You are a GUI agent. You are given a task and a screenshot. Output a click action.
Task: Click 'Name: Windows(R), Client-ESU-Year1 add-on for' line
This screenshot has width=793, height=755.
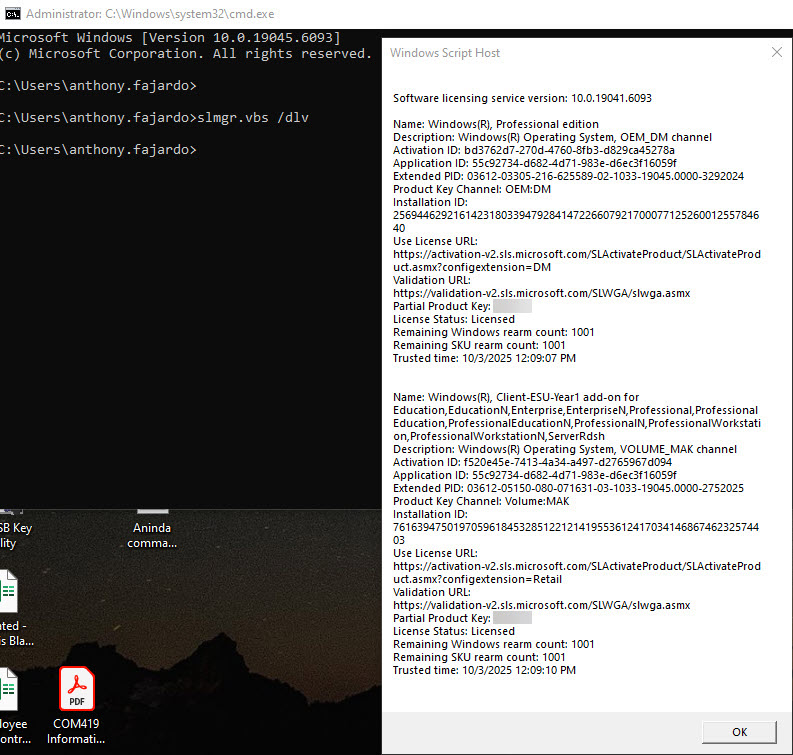pos(516,397)
